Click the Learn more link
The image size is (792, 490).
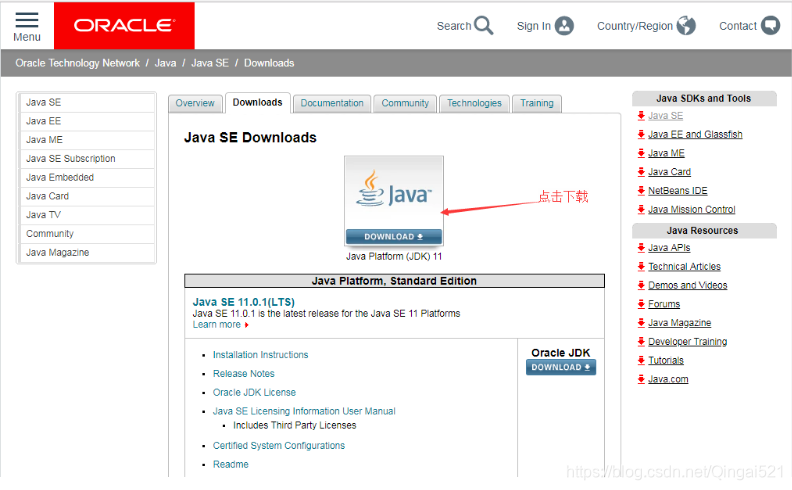(x=217, y=325)
